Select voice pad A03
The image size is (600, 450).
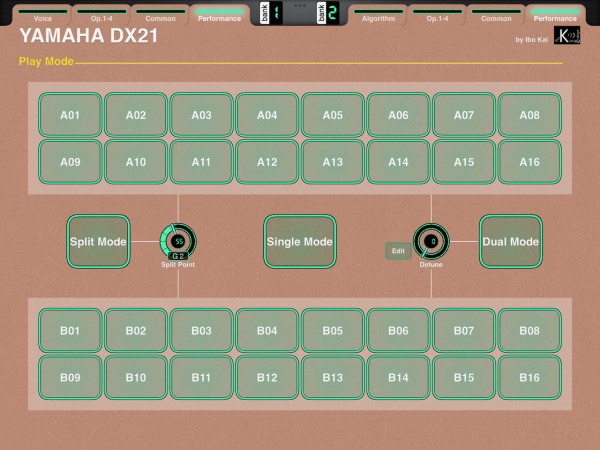point(201,115)
